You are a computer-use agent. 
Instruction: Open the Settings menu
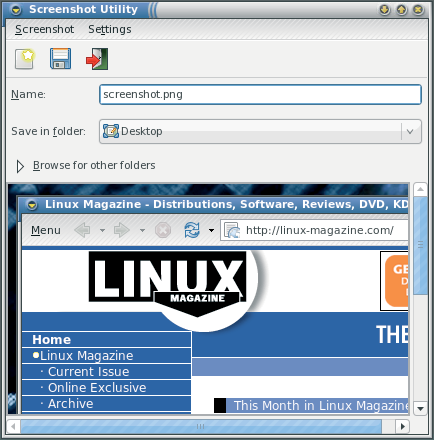110,29
